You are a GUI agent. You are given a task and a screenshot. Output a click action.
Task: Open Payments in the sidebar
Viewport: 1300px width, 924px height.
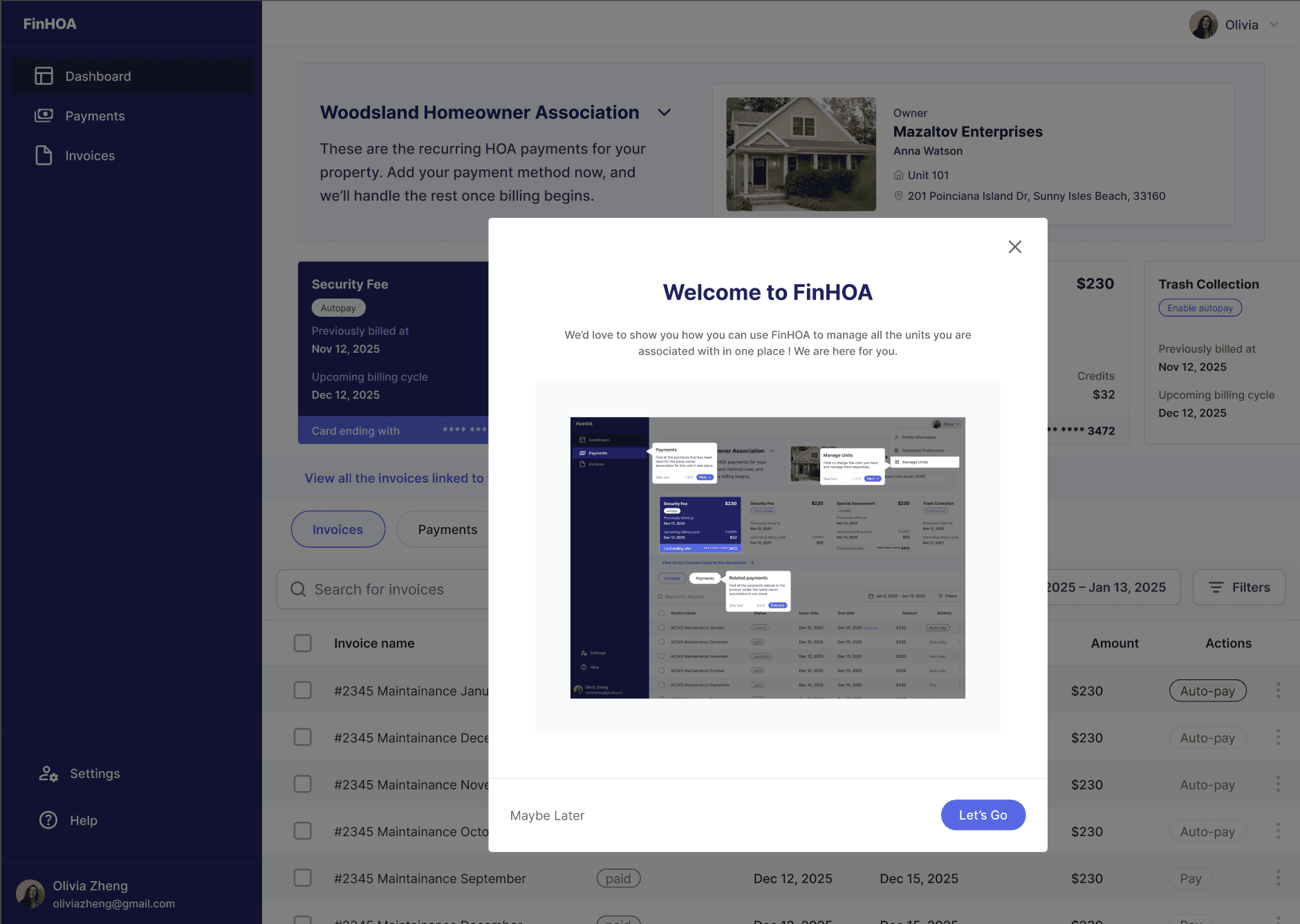point(132,115)
